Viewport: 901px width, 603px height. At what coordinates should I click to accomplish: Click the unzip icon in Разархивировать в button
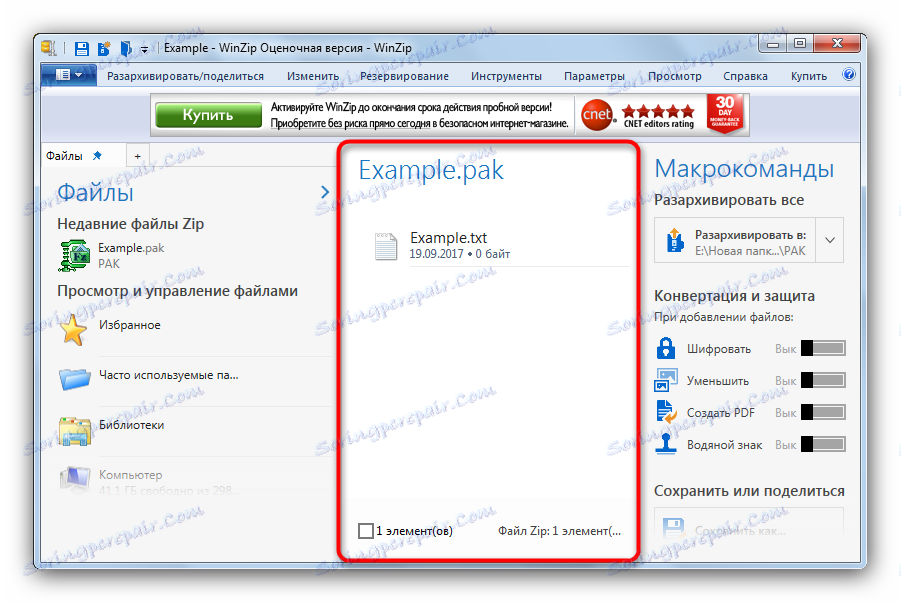pos(675,240)
